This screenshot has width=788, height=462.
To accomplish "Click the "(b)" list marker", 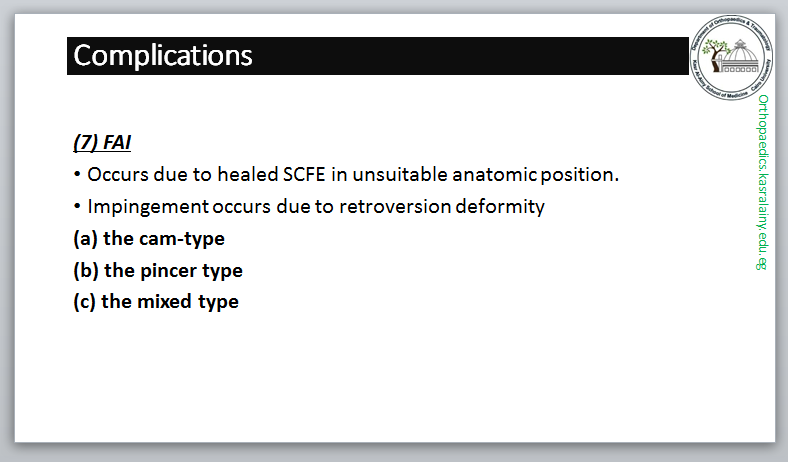I will click(x=85, y=270).
